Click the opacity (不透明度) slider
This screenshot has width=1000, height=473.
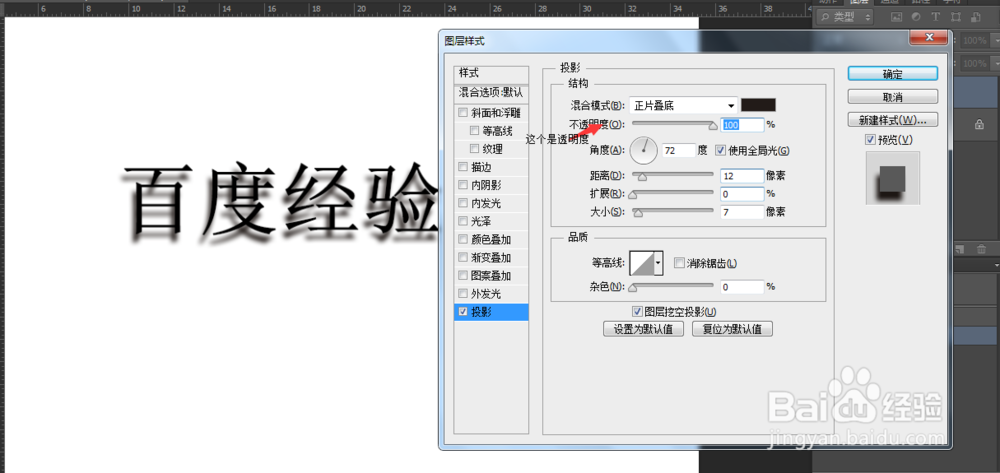[x=673, y=123]
